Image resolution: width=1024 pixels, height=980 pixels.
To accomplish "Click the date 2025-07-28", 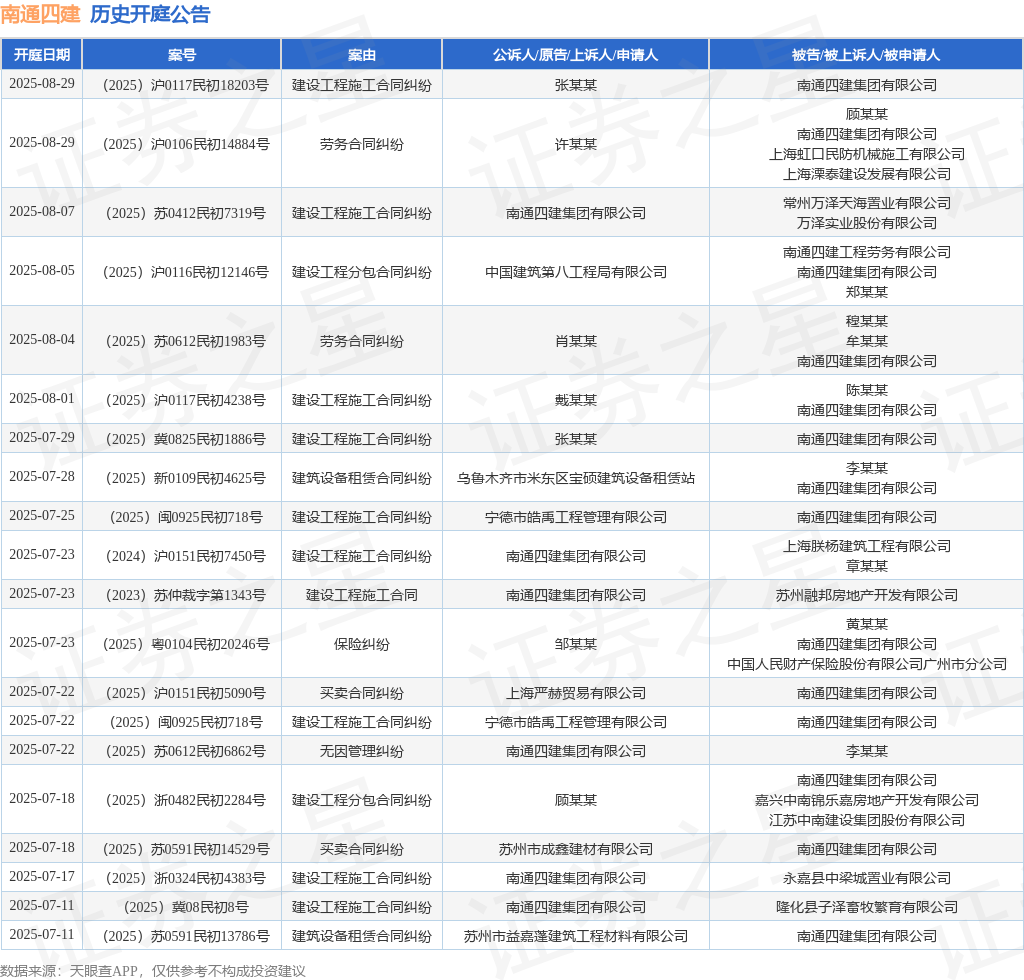I will tap(42, 477).
